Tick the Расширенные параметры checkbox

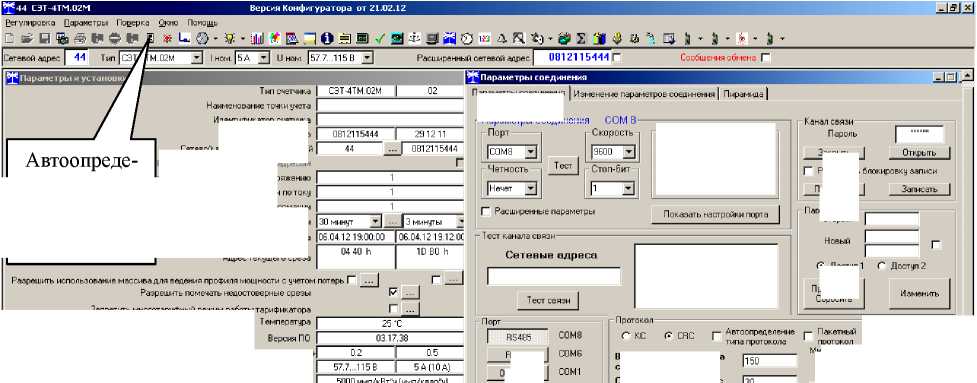click(486, 212)
